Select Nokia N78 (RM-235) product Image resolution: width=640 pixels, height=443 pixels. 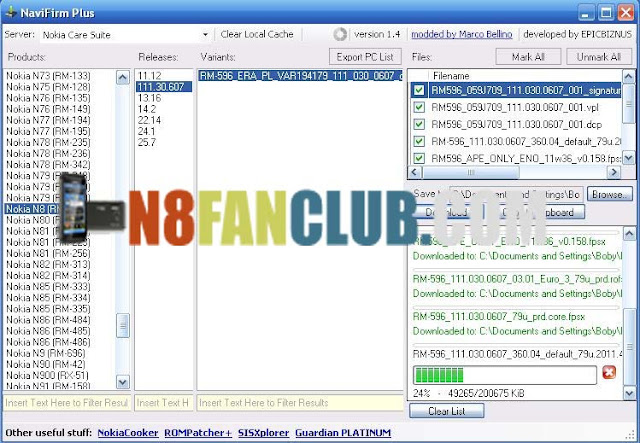tap(48, 142)
